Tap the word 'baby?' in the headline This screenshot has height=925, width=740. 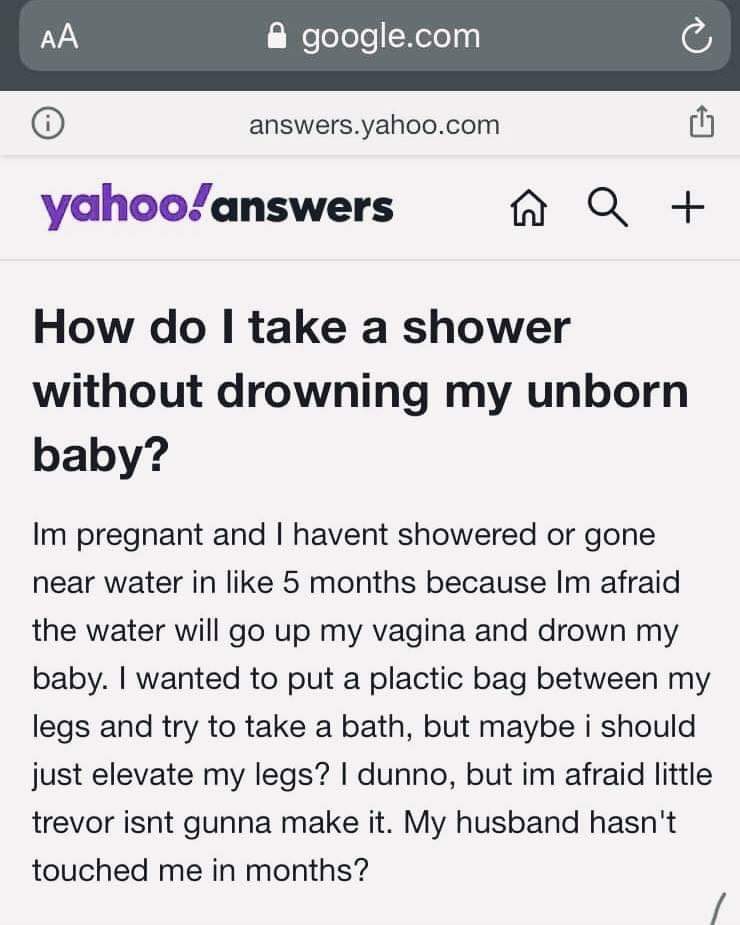(101, 455)
